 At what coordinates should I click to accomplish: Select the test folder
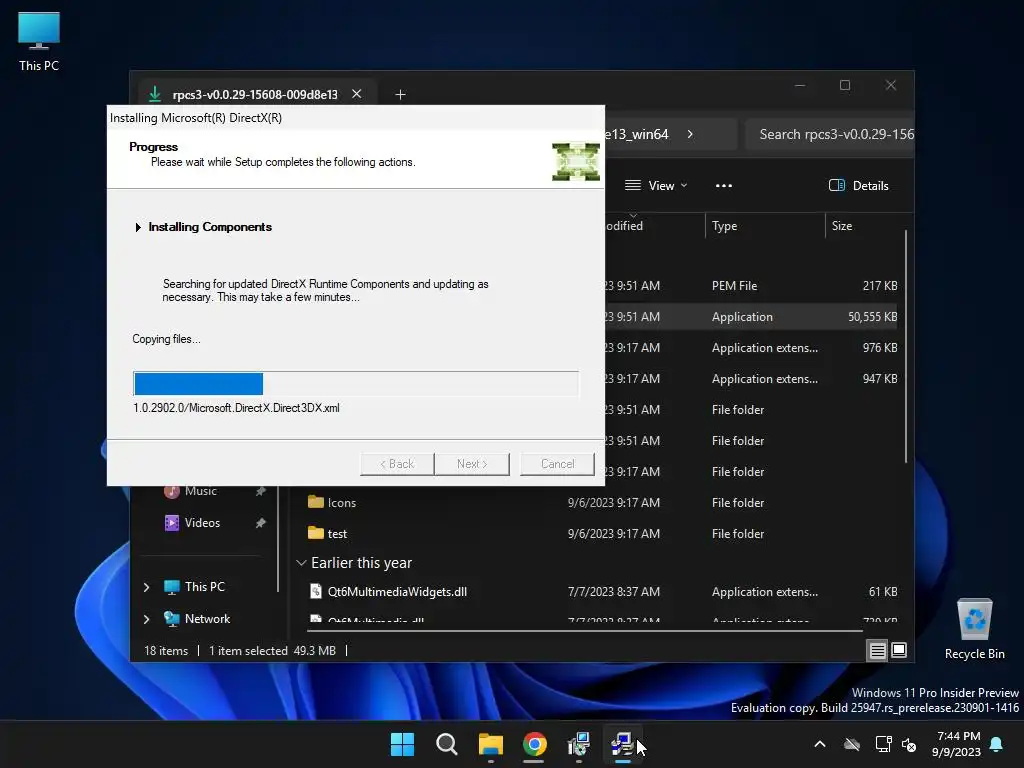[327, 534]
